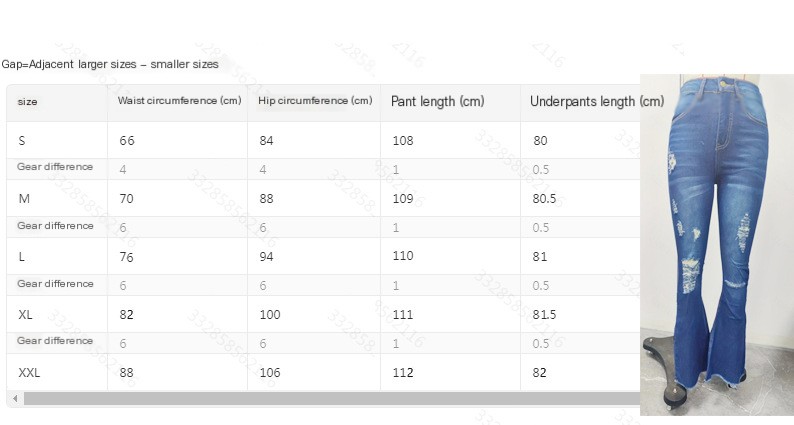The width and height of the screenshot is (794, 425).
Task: Click the 'Hip circumference (cm)' column header
Action: click(x=314, y=101)
